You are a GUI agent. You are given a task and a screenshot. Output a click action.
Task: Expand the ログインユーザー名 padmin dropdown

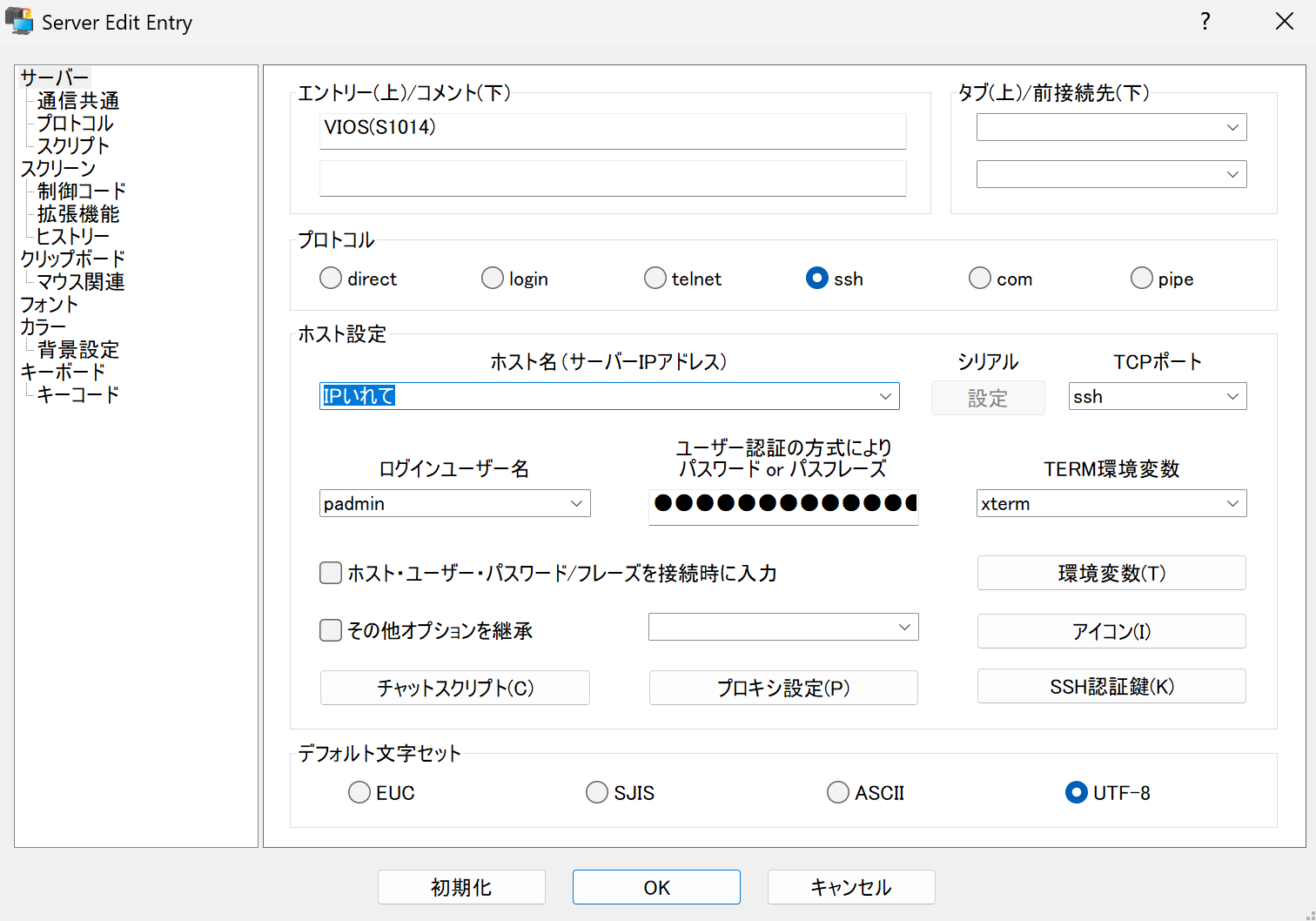click(455, 503)
